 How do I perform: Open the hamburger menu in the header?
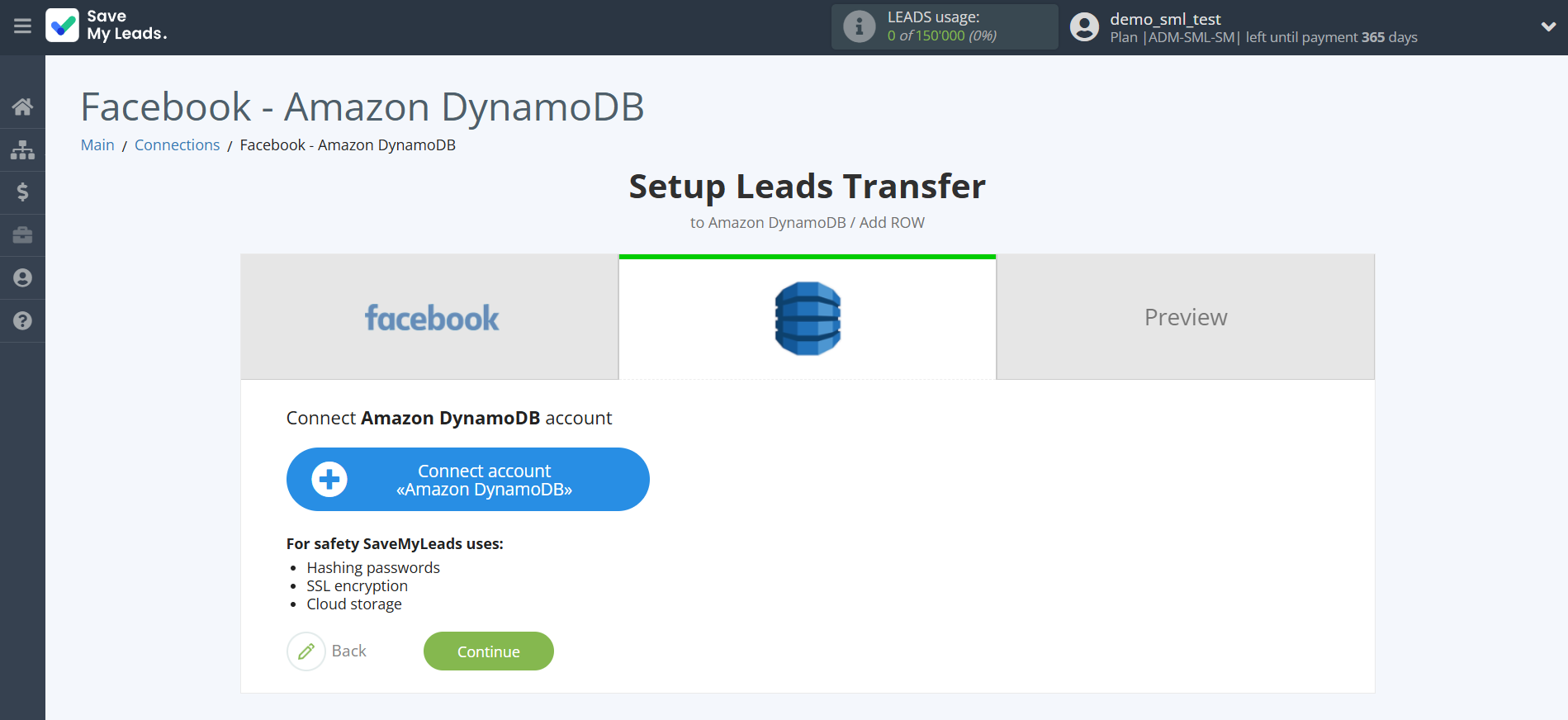point(22,26)
